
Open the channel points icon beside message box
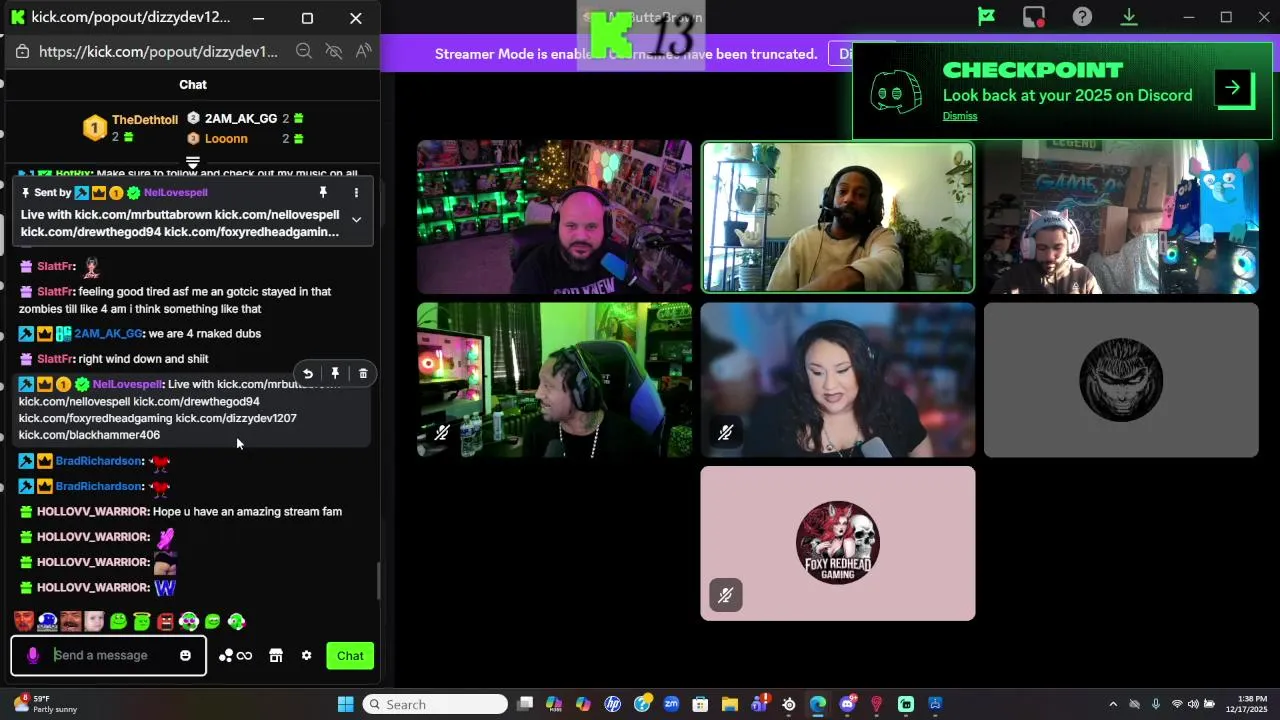pos(235,656)
